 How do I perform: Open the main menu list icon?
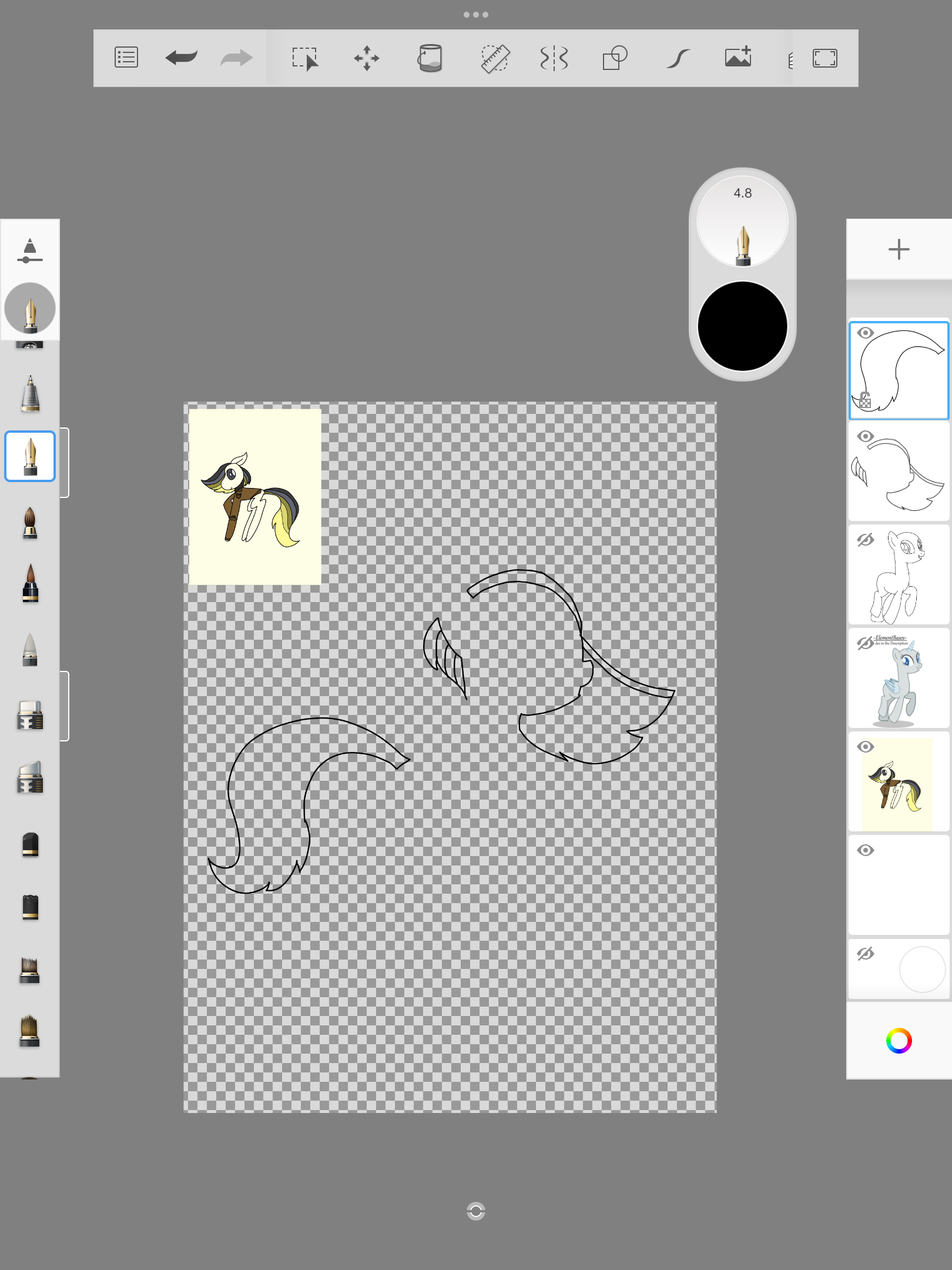point(126,58)
